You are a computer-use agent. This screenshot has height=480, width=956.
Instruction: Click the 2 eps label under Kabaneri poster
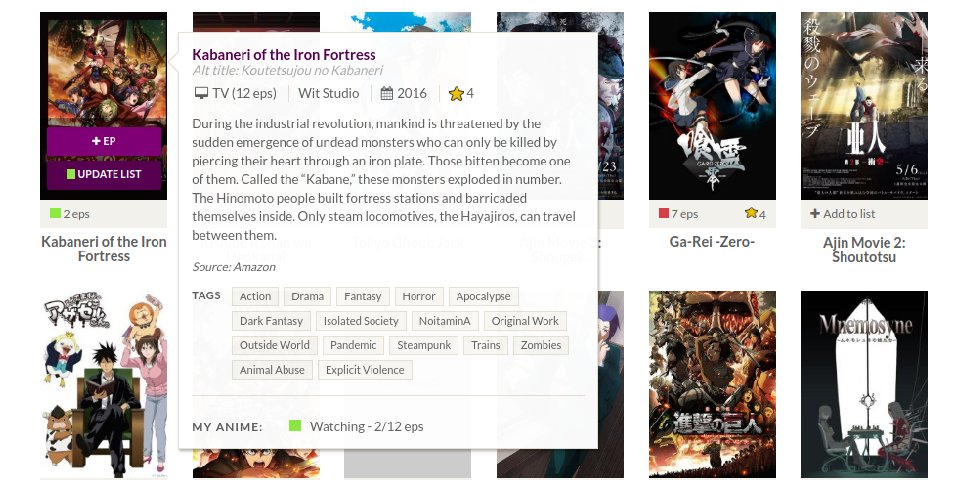(x=76, y=214)
